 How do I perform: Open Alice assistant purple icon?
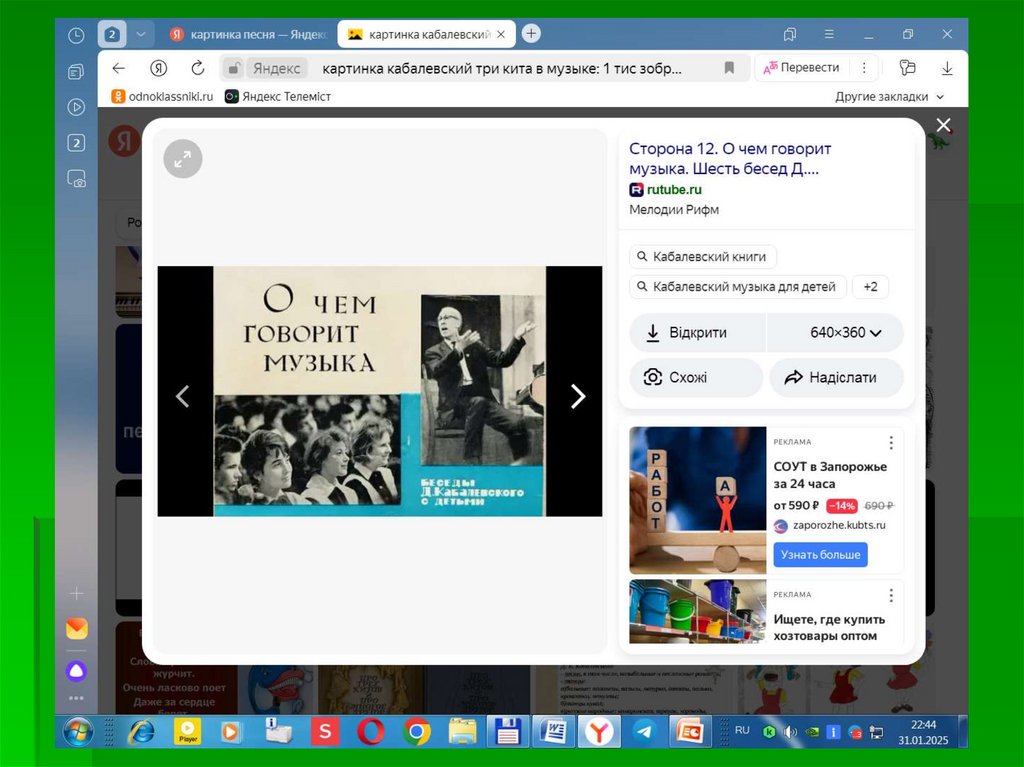[x=76, y=671]
